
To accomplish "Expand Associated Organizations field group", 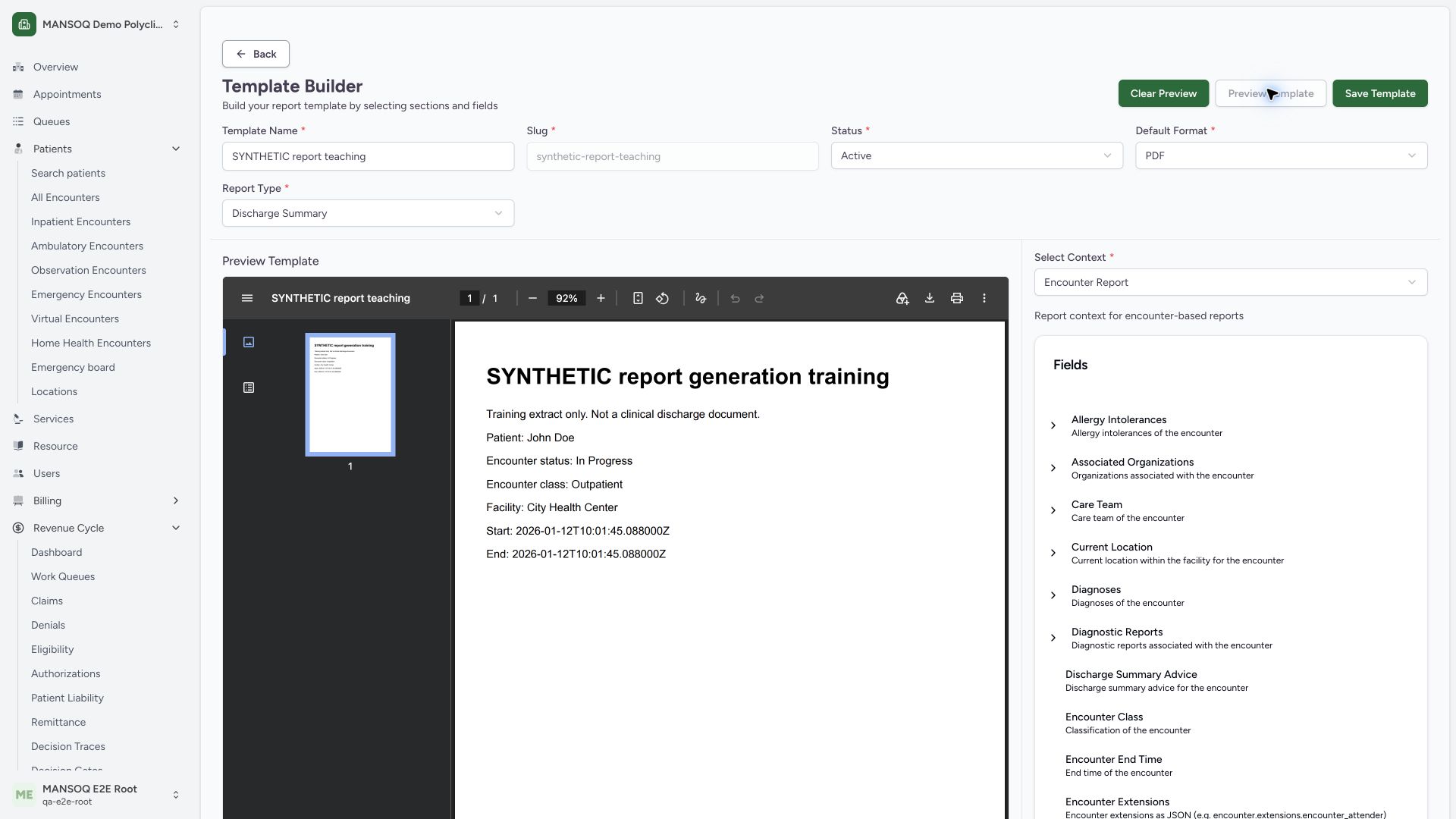I will pyautogui.click(x=1053, y=468).
